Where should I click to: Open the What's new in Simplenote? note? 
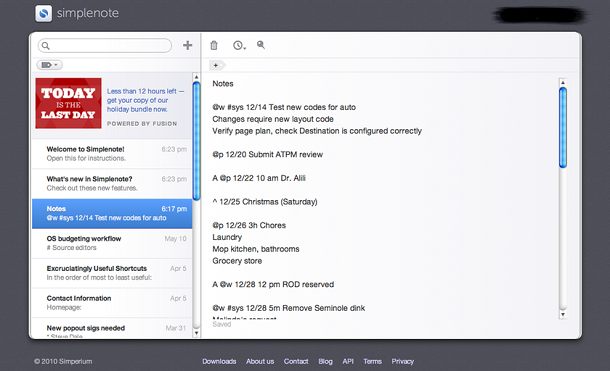point(112,184)
